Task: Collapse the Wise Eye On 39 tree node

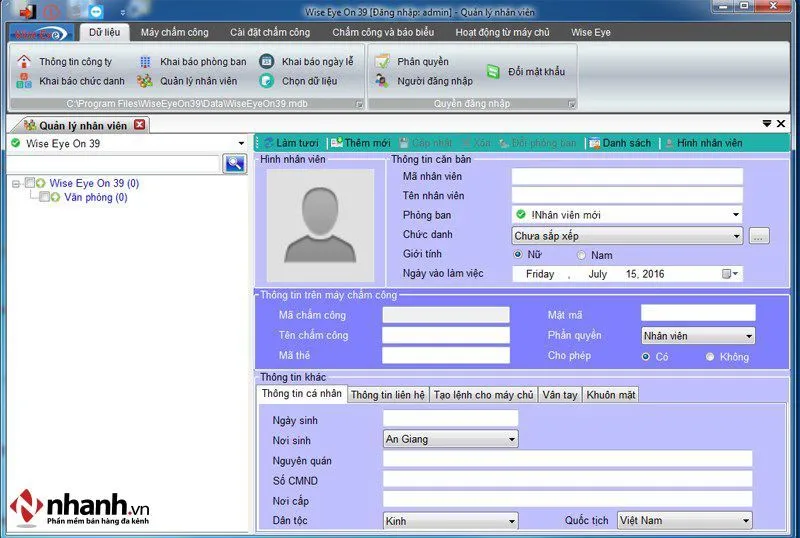Action: (x=16, y=184)
